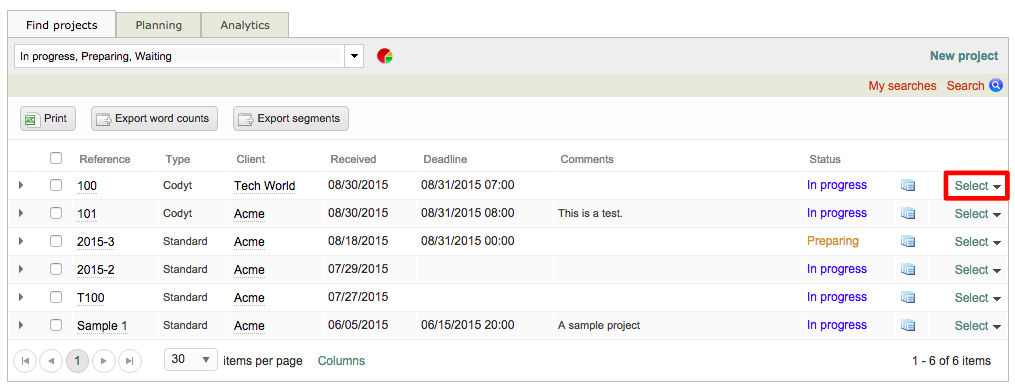
Task: Check the box for project 101
Action: 56,213
